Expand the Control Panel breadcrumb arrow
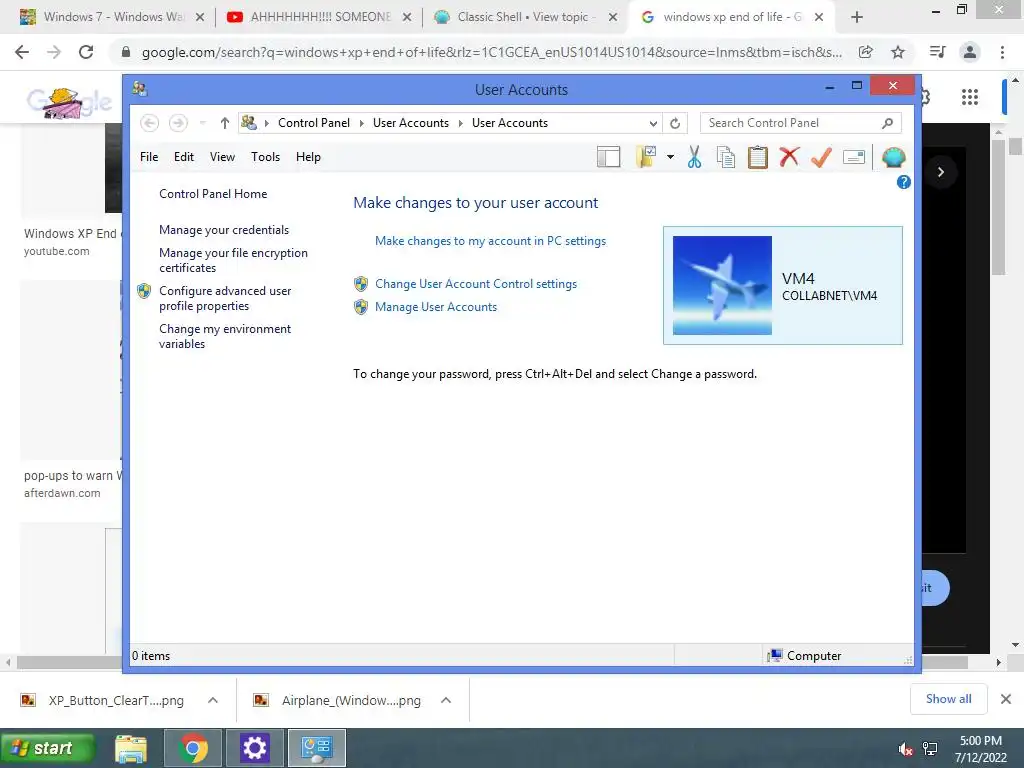Viewport: 1024px width, 768px height. [361, 123]
